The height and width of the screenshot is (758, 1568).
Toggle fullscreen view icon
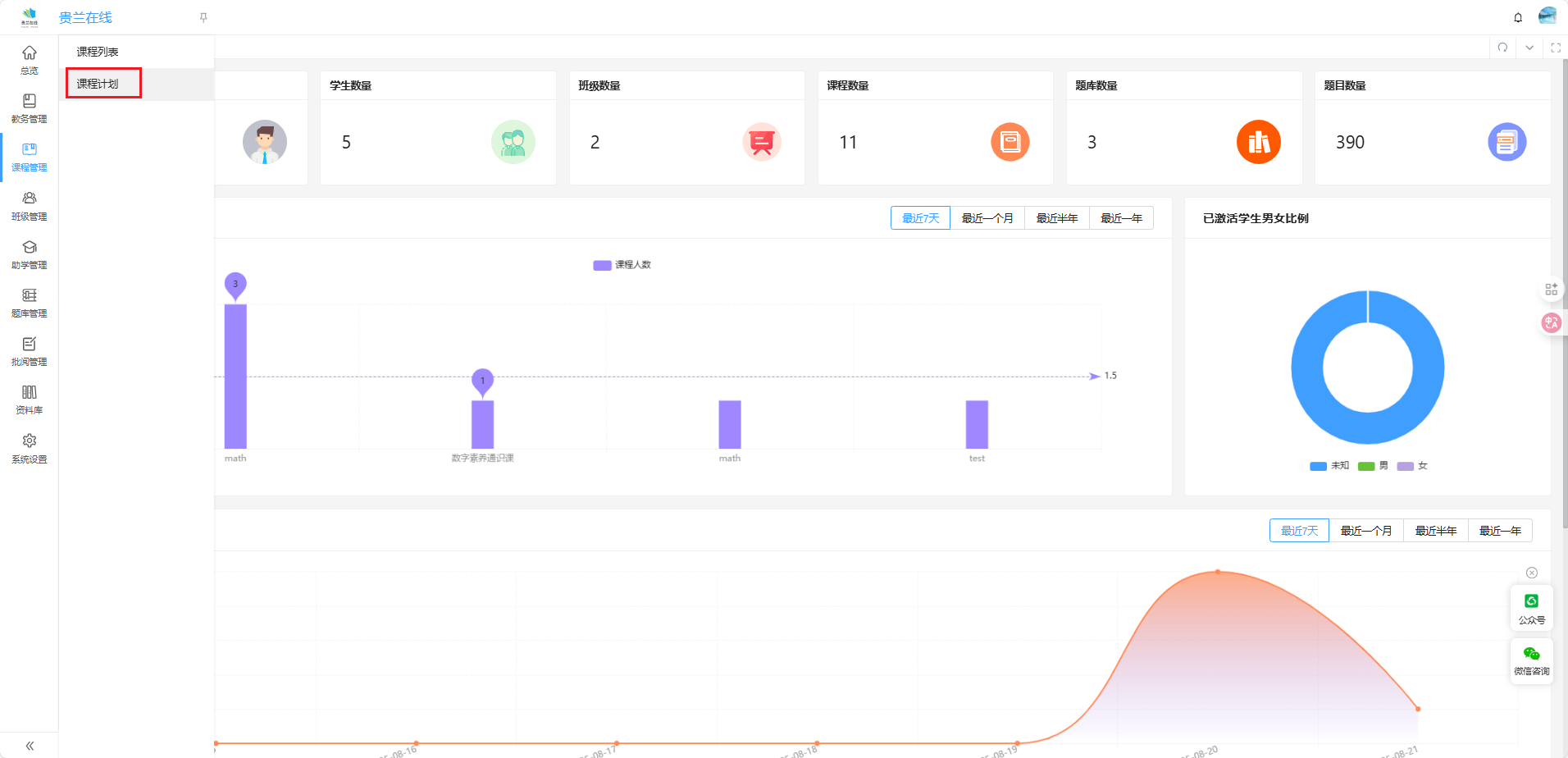click(1556, 48)
